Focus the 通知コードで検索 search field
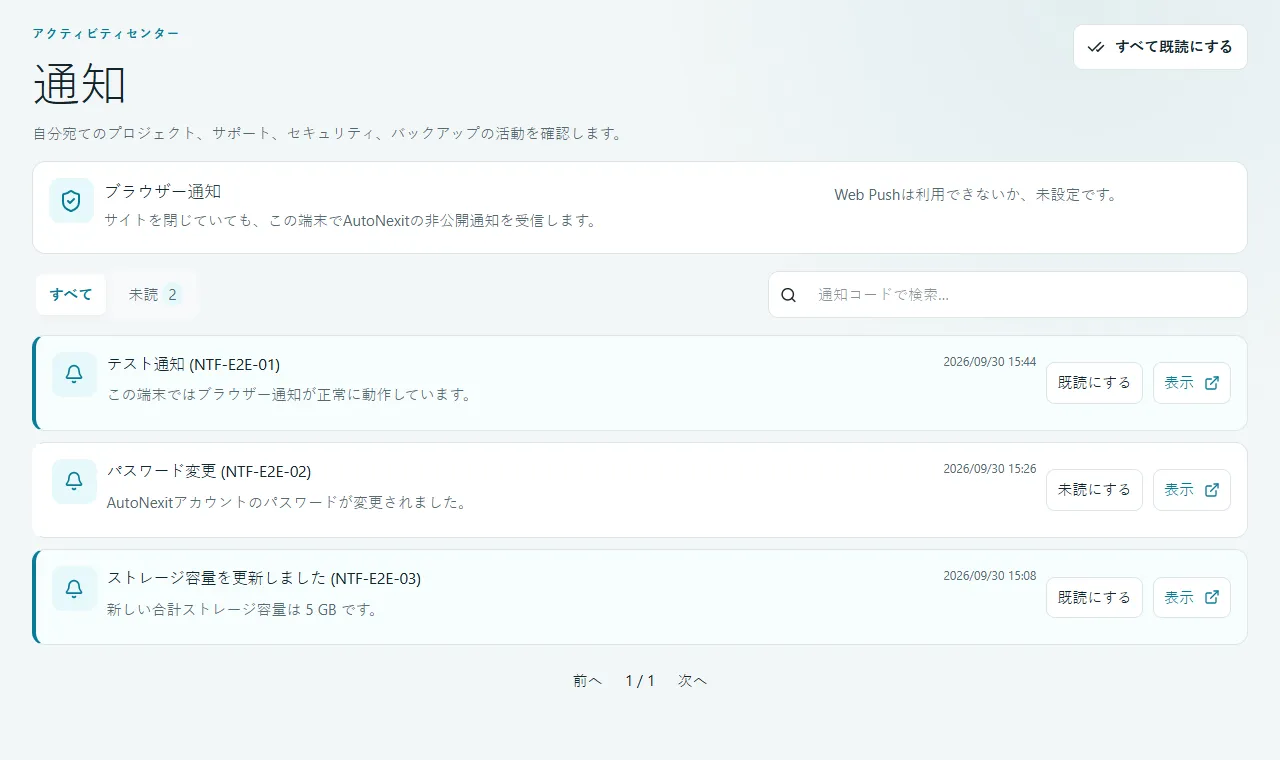The image size is (1280, 760). (1008, 295)
